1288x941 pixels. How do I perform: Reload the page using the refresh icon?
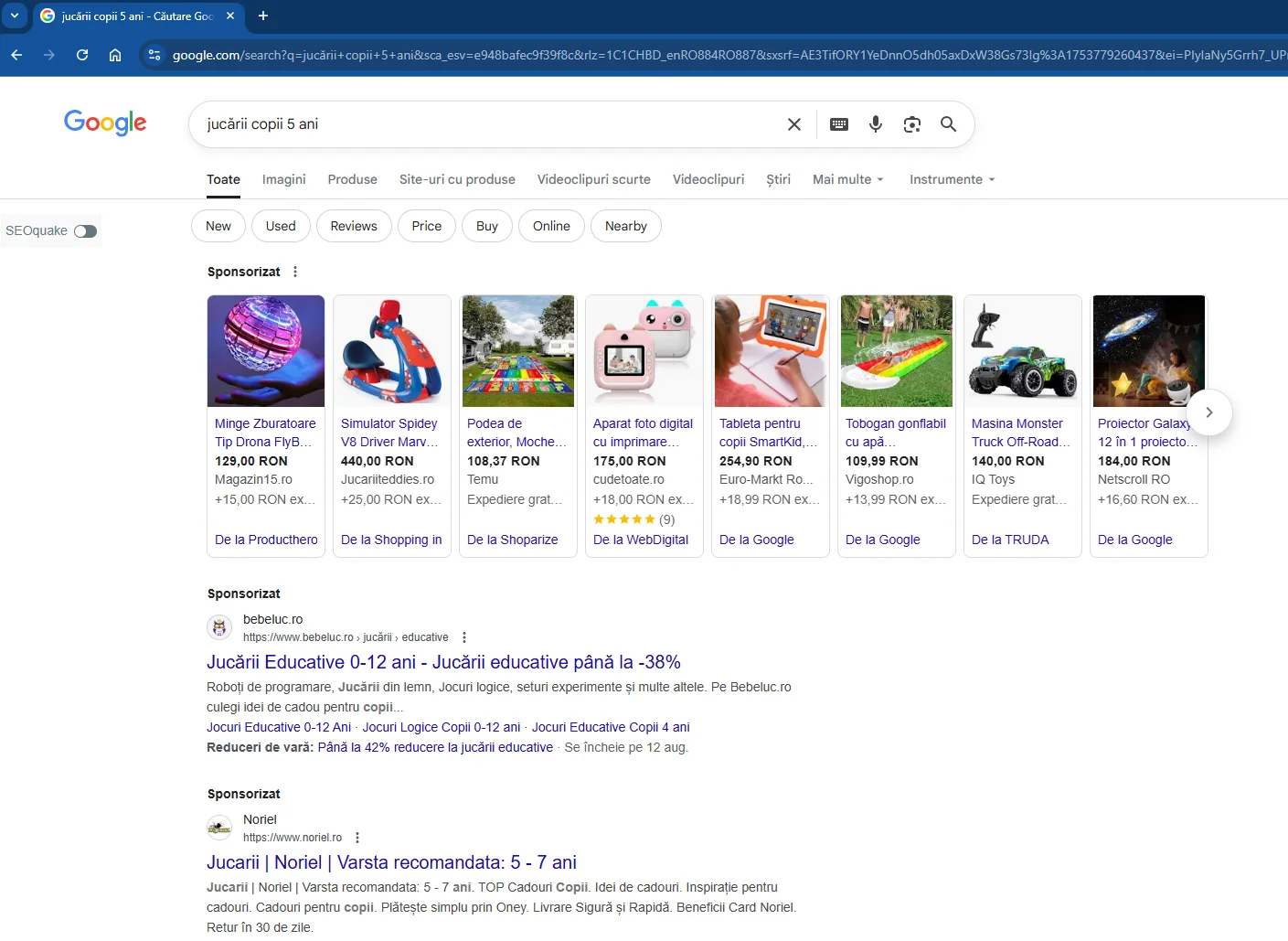pos(82,55)
